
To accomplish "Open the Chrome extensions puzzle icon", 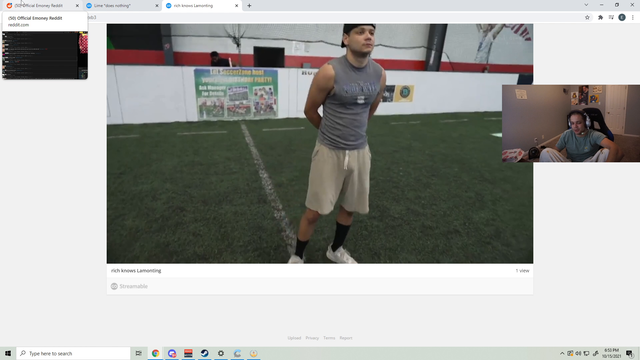I will [x=600, y=18].
